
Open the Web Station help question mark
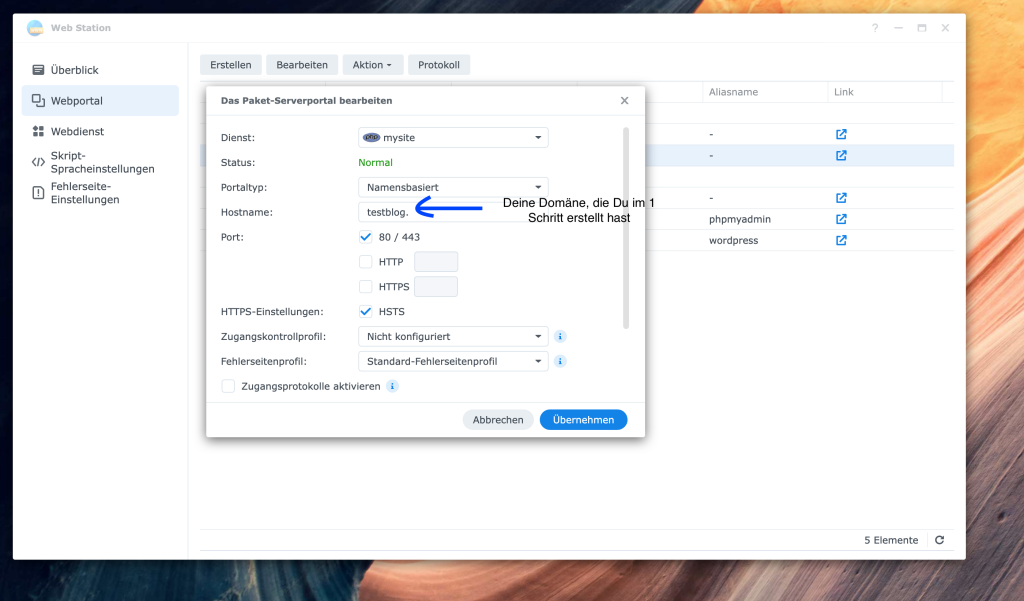click(x=874, y=28)
